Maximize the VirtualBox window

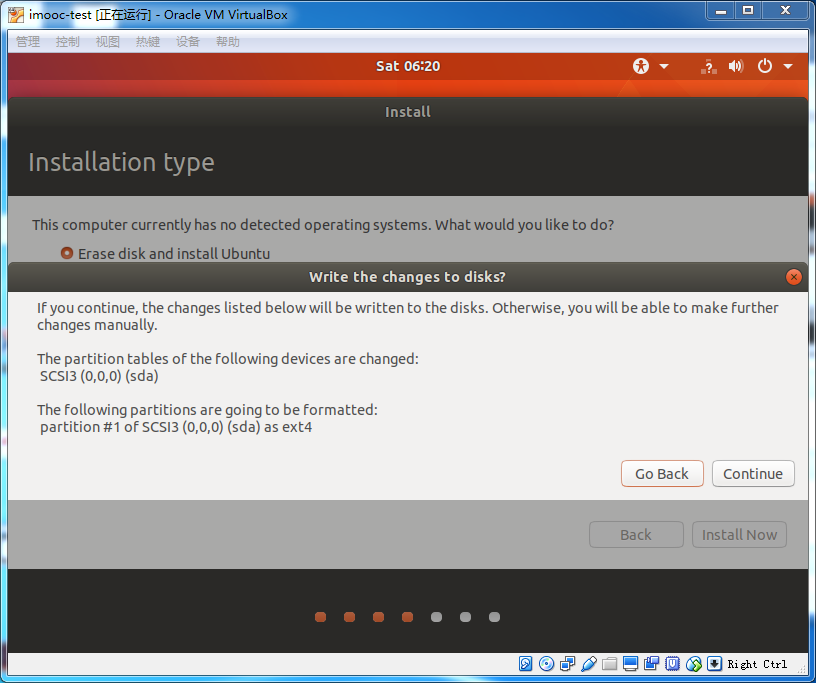748,10
